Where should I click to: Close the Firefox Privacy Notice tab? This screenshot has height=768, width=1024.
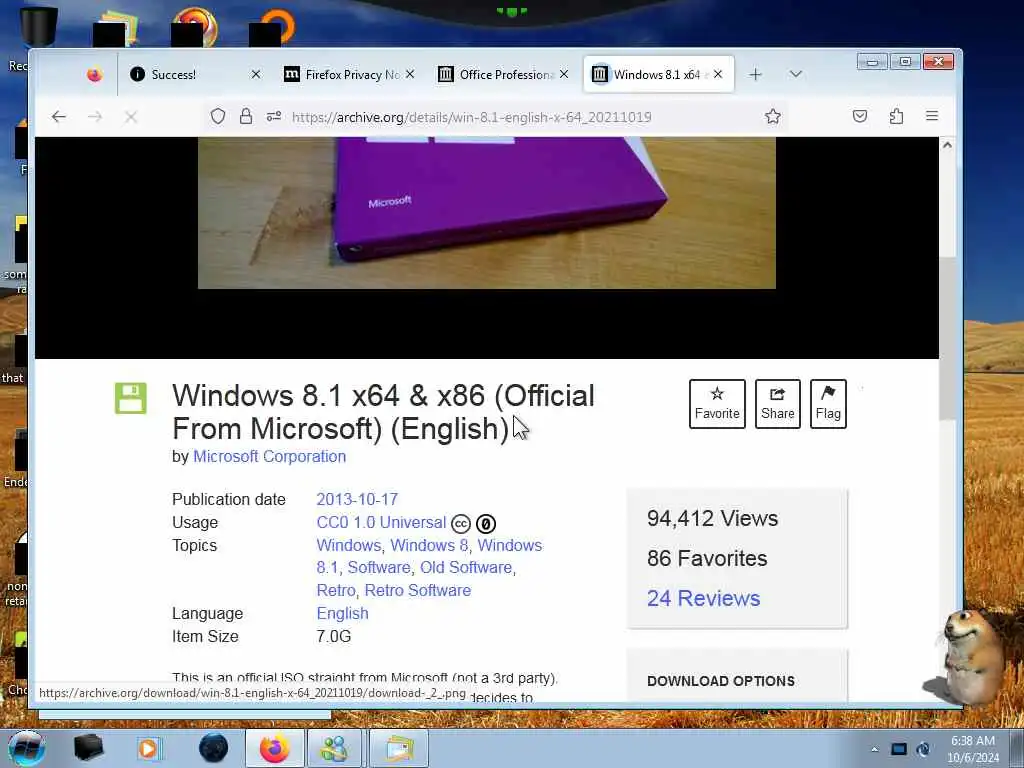pos(410,74)
